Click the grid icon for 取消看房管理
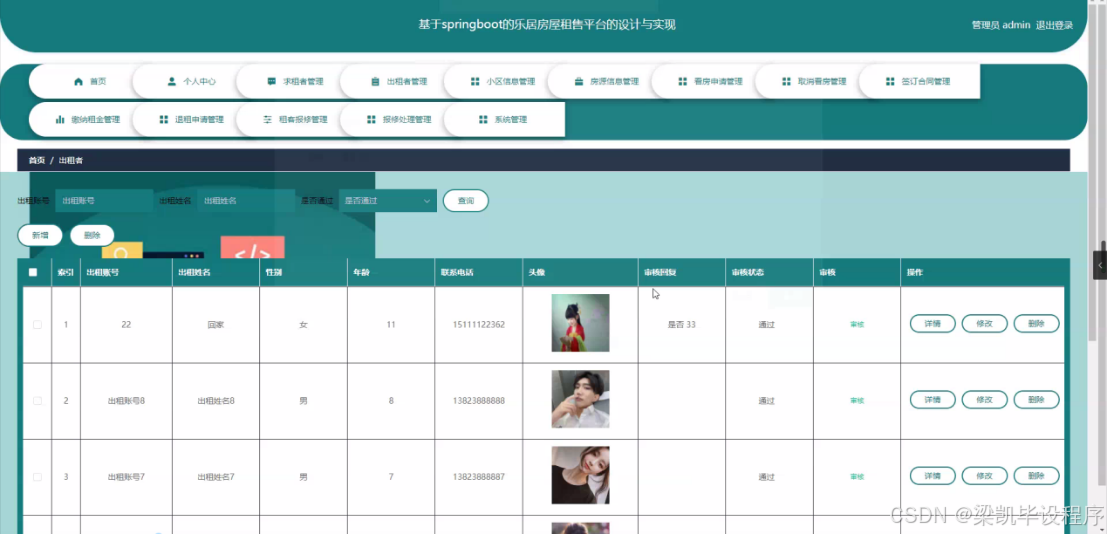 [x=786, y=82]
